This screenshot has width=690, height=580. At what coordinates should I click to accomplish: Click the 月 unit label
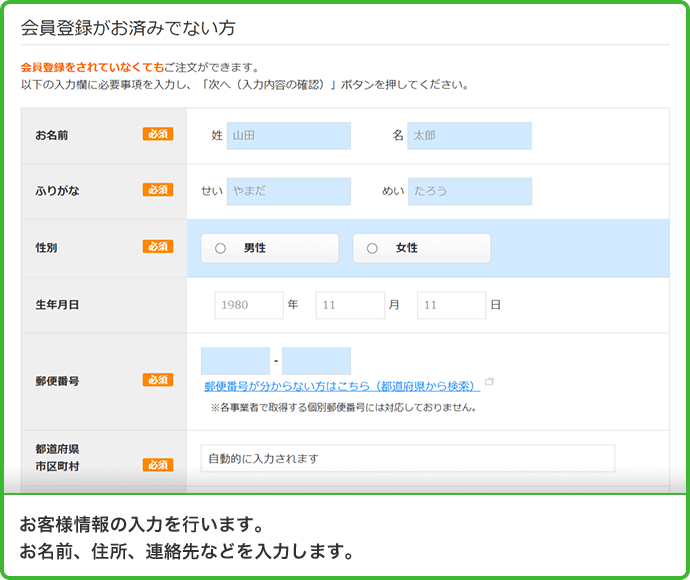394,305
